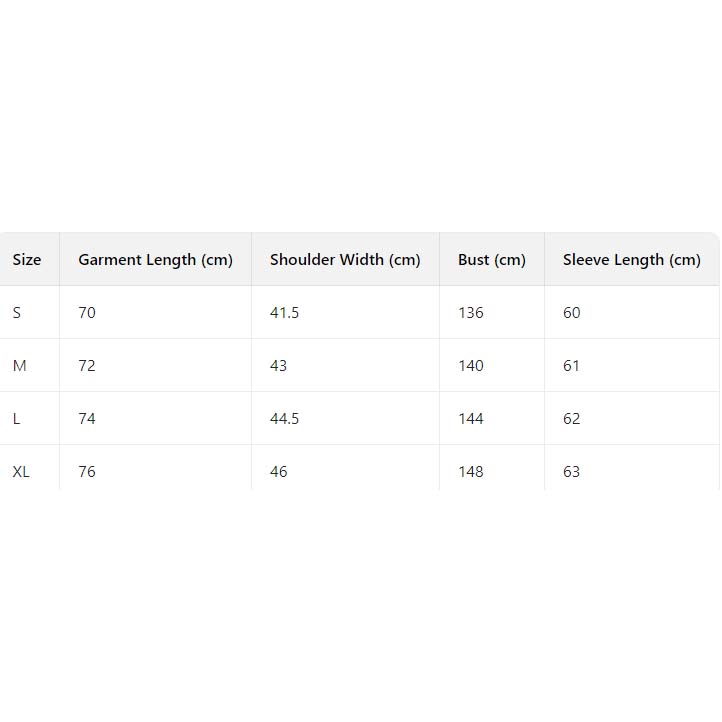Select the L size cell

click(x=17, y=419)
